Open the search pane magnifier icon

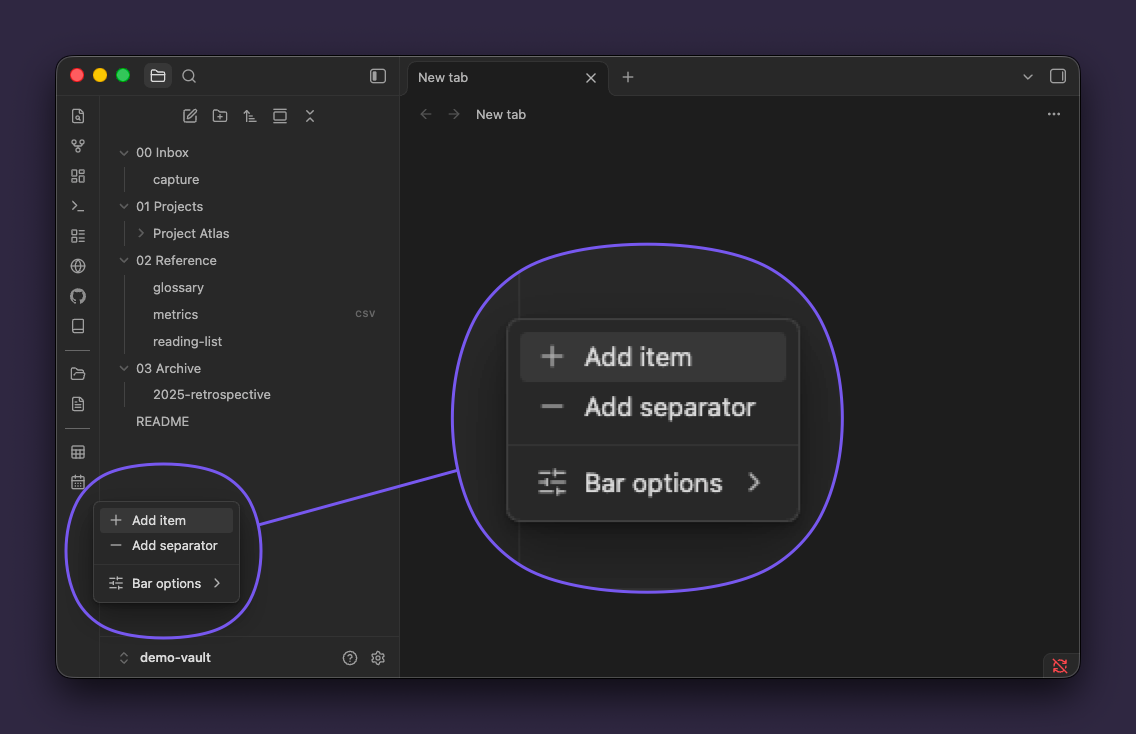pyautogui.click(x=189, y=76)
